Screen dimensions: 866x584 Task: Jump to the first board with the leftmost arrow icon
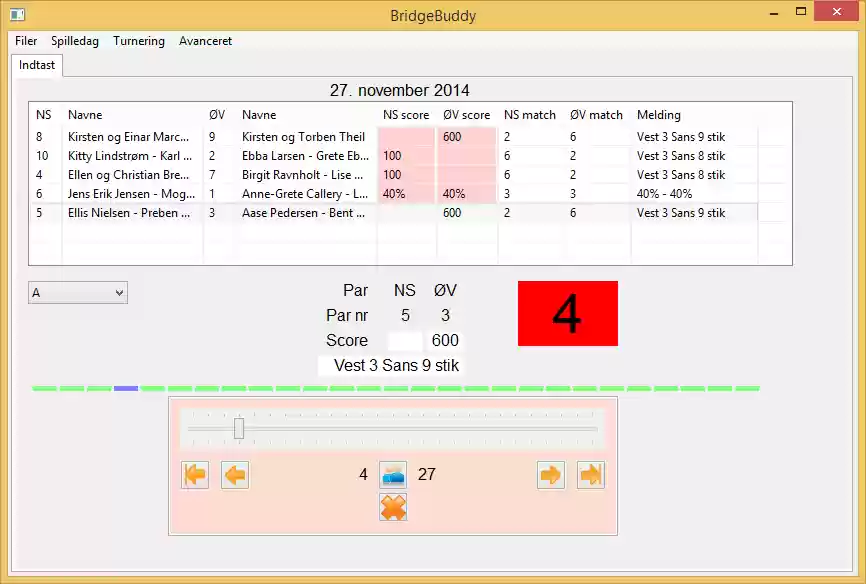point(195,475)
